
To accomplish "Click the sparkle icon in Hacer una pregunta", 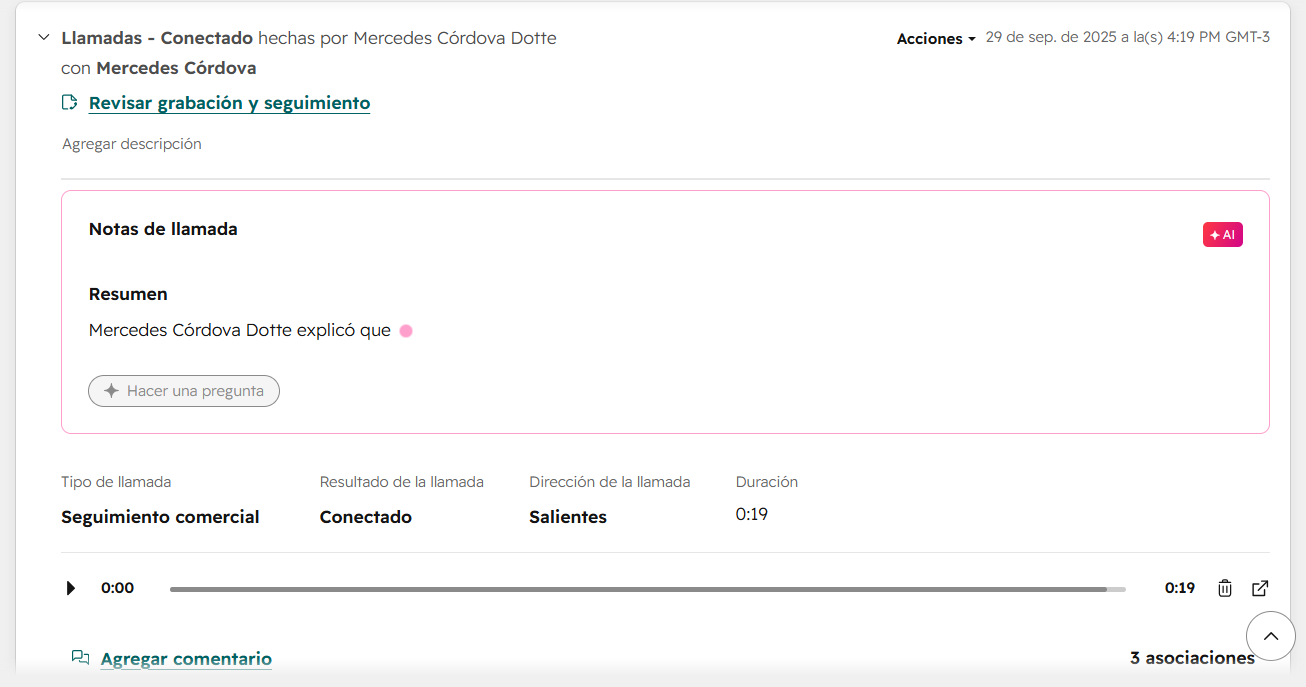I will tap(111, 391).
